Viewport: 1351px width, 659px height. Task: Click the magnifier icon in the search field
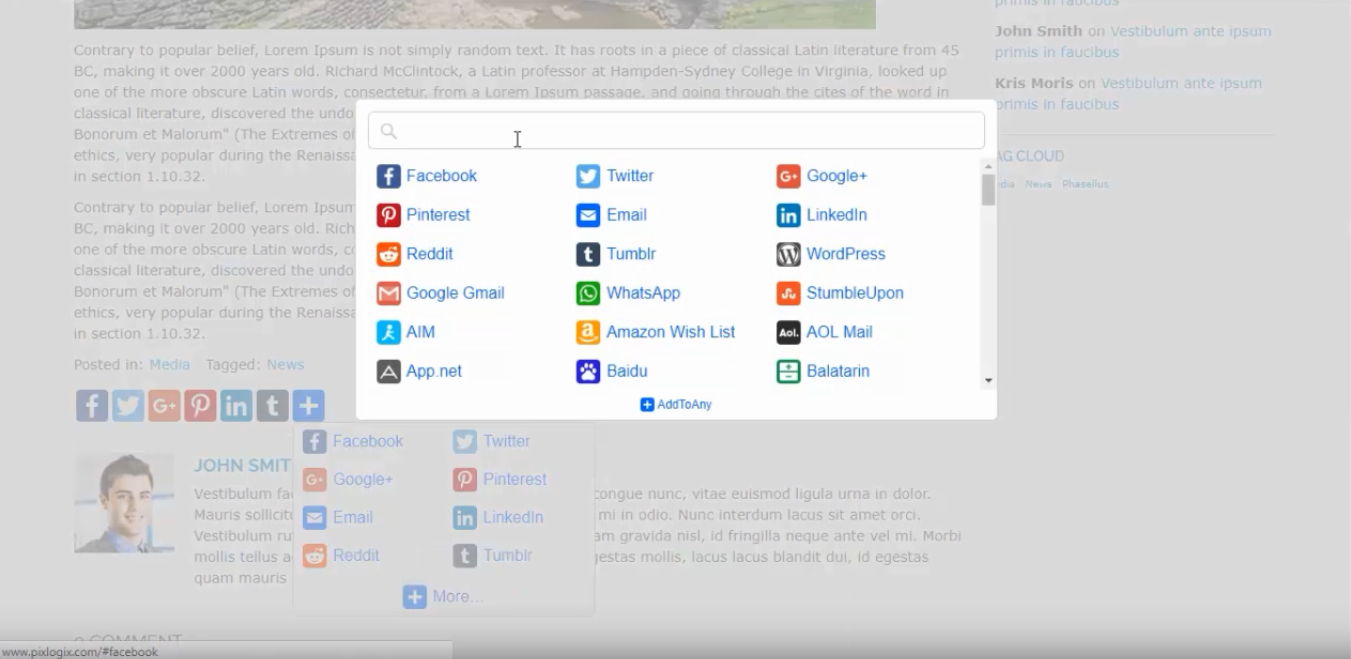click(x=389, y=131)
